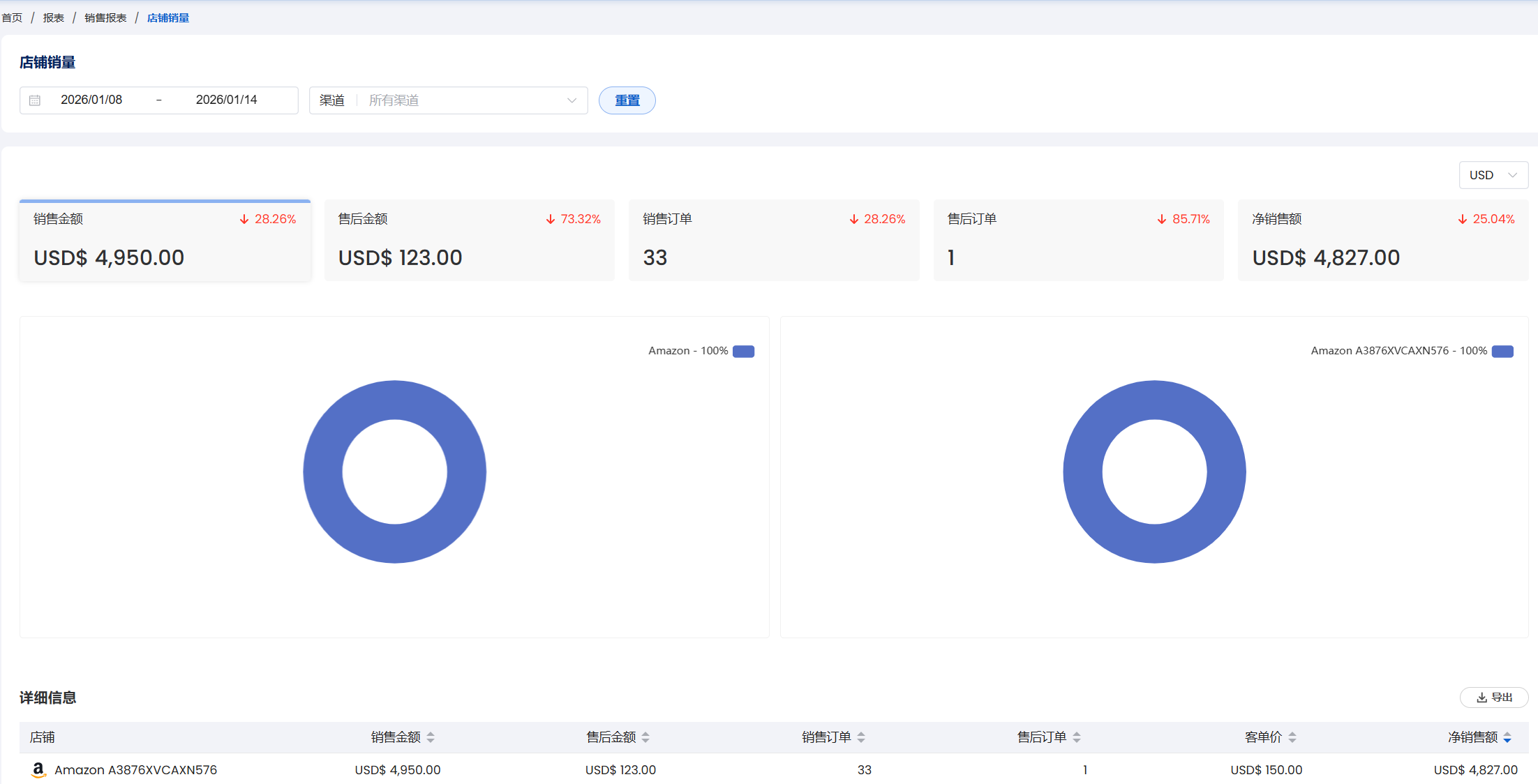Image resolution: width=1538 pixels, height=784 pixels.
Task: Go to 销售报表 breadcrumb link
Action: (x=105, y=17)
